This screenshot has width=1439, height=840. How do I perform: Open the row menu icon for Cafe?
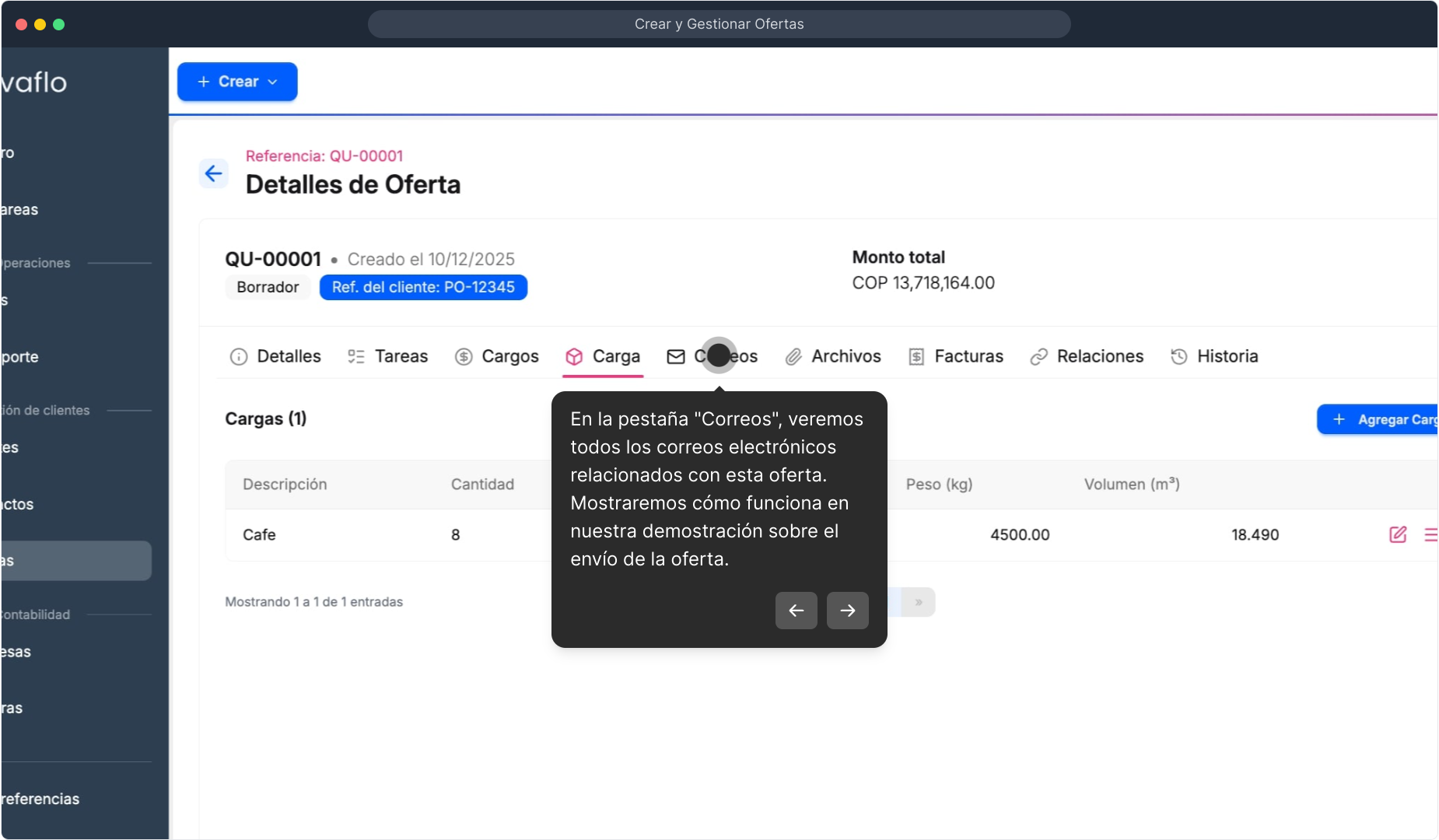(1430, 534)
